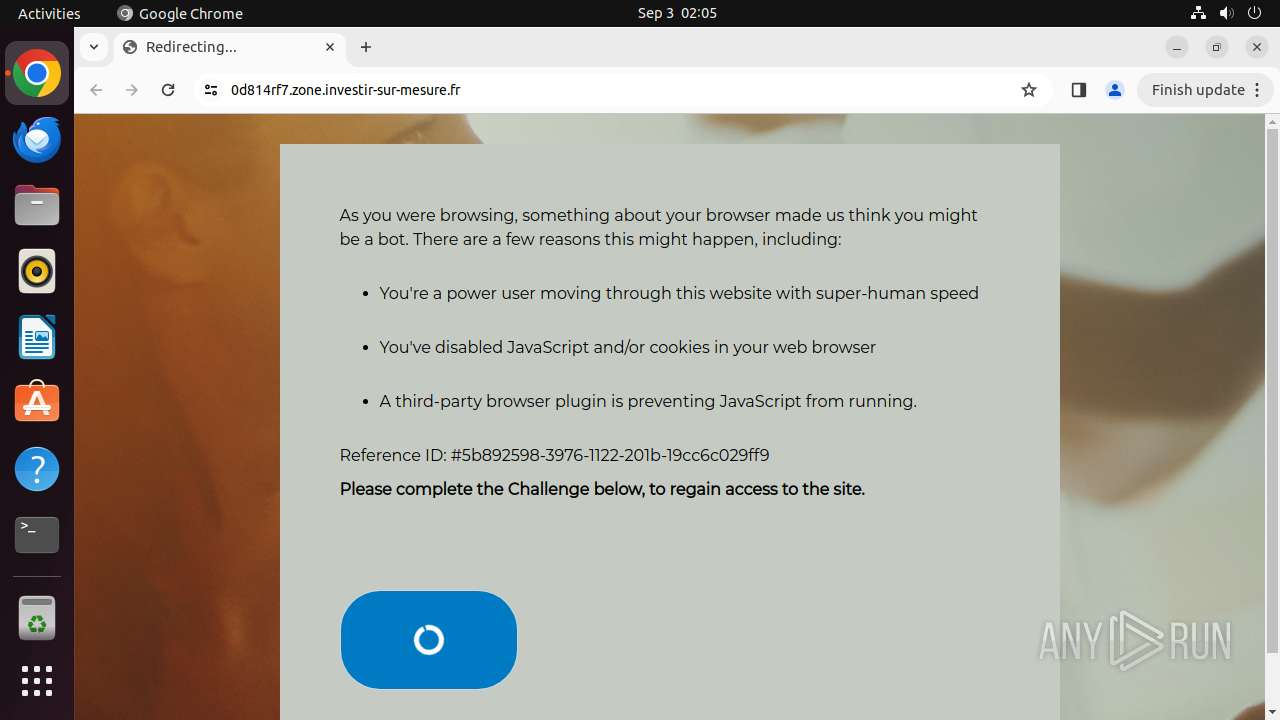The height and width of the screenshot is (720, 1280).
Task: Open the network status tray icon
Action: 1198,13
